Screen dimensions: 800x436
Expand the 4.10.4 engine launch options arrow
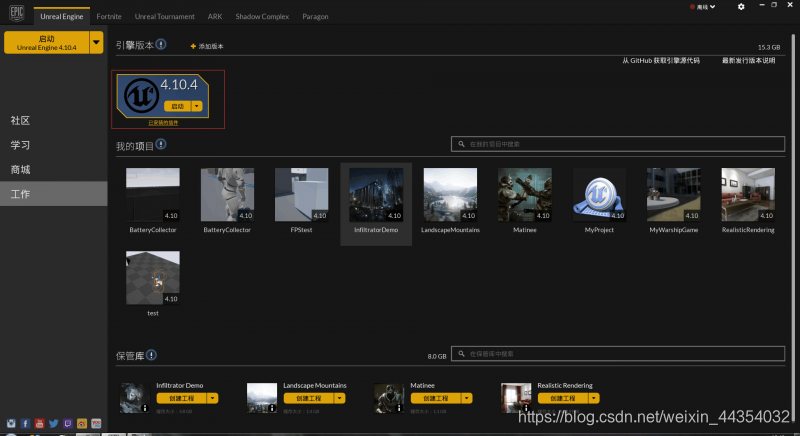tap(197, 106)
